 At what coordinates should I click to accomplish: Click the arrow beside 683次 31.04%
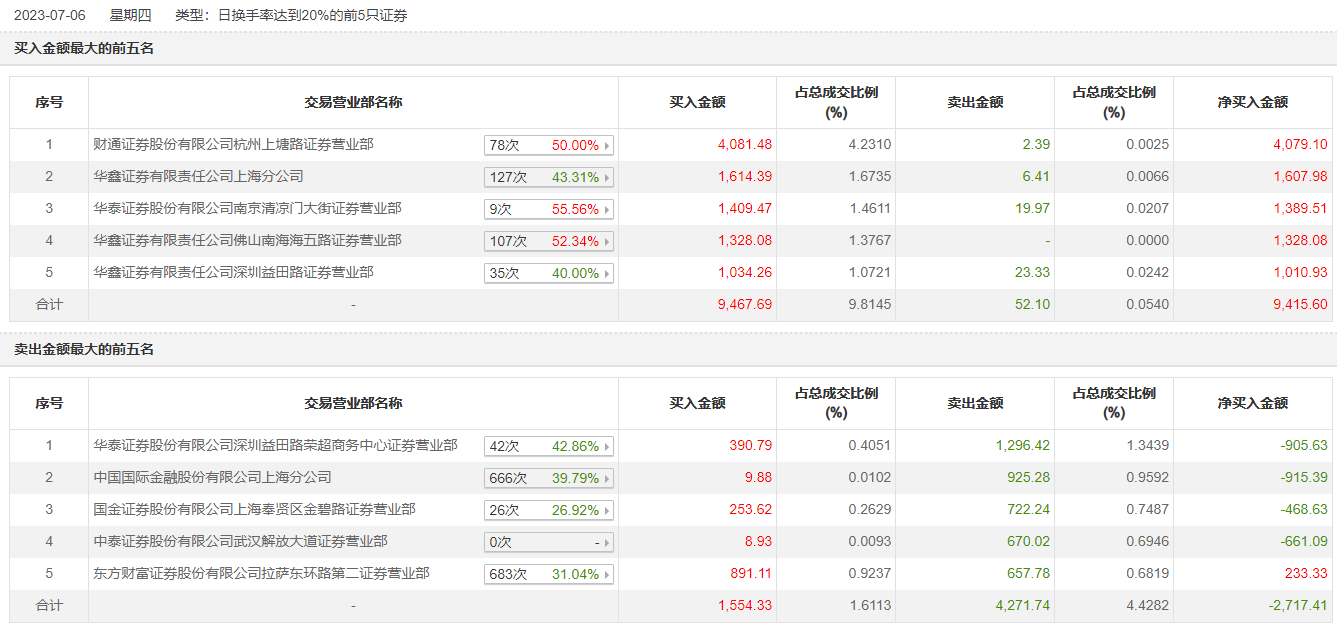(607, 575)
